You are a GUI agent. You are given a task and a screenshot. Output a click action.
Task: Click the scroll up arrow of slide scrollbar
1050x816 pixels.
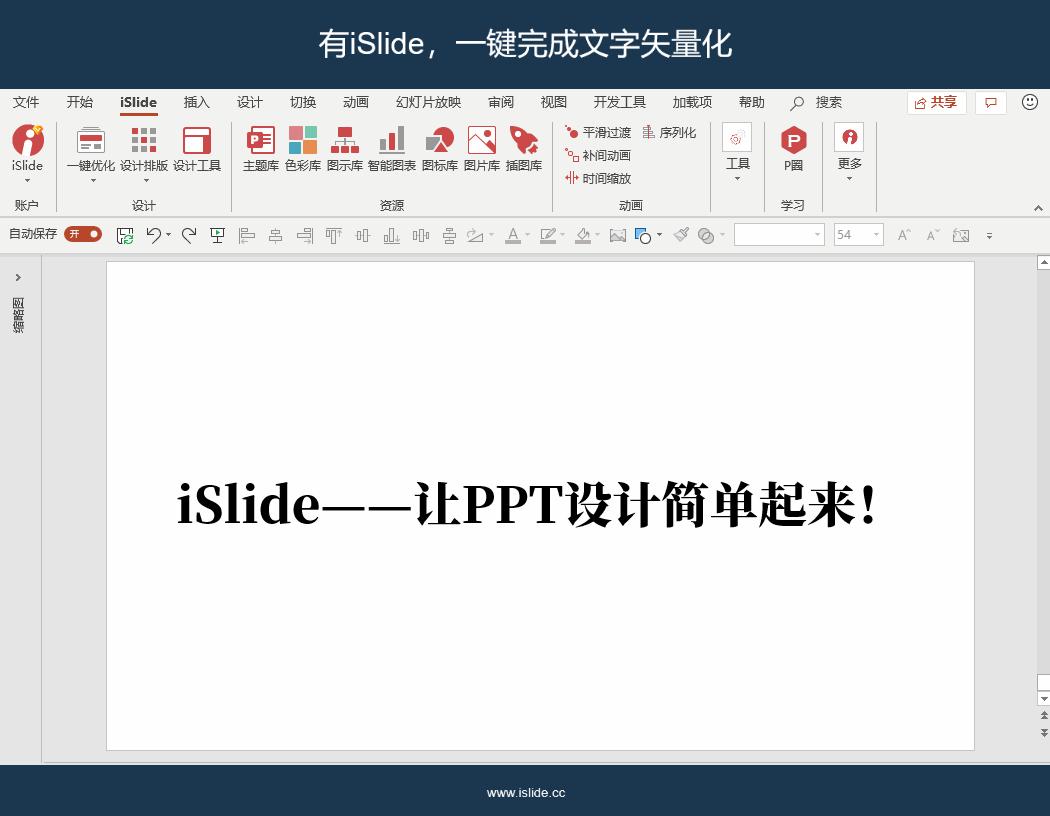pos(1043,262)
